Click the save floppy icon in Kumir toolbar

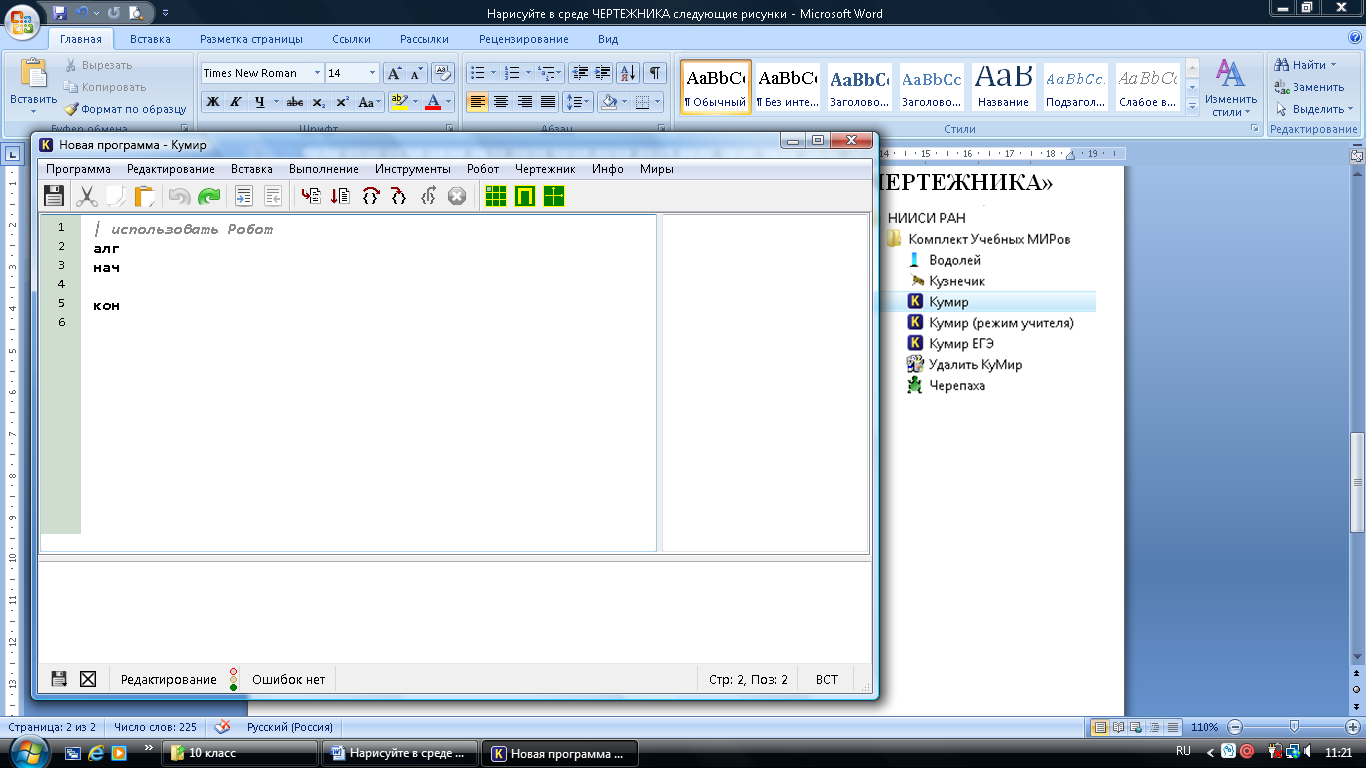[54, 196]
